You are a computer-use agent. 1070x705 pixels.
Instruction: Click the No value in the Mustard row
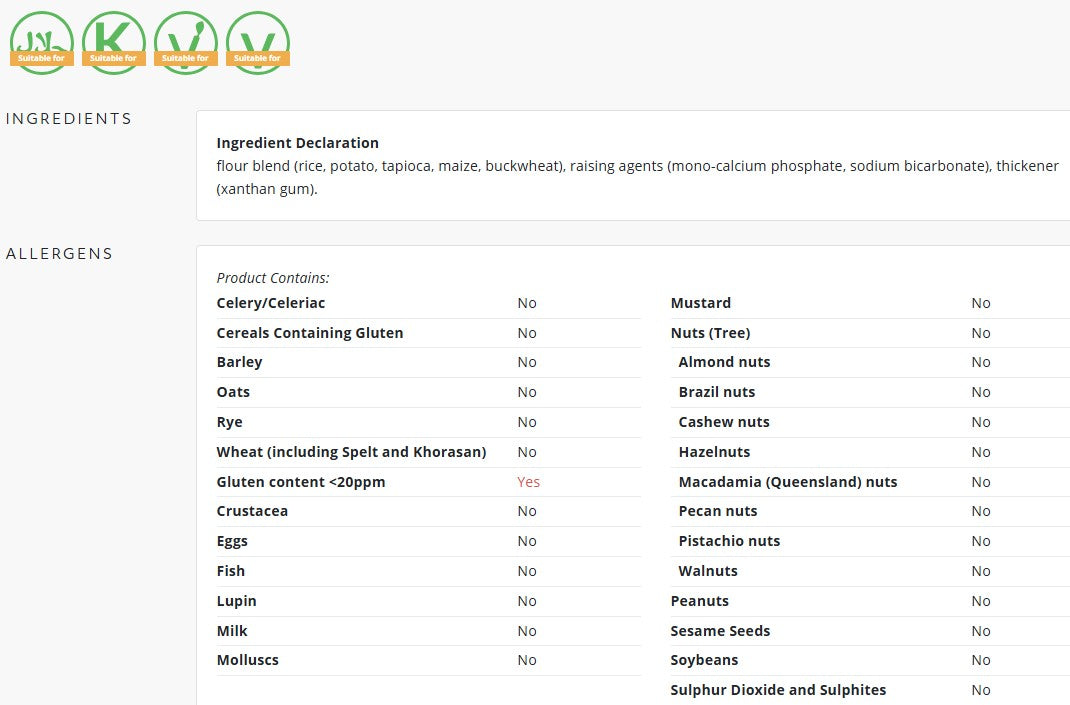pyautogui.click(x=981, y=303)
